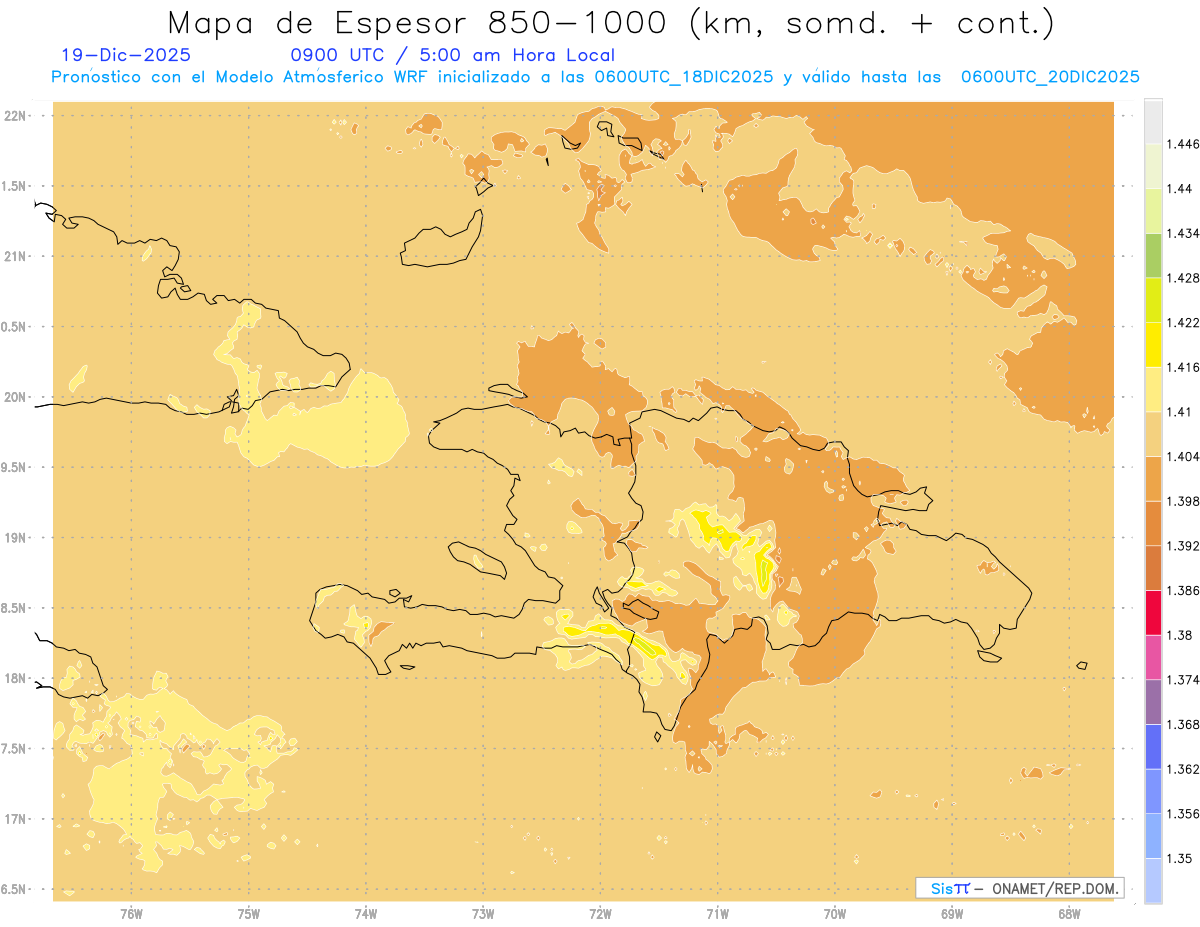Click the 1.374 colorbar value
Image resolution: width=1200 pixels, height=927 pixels.
[x=1183, y=680]
